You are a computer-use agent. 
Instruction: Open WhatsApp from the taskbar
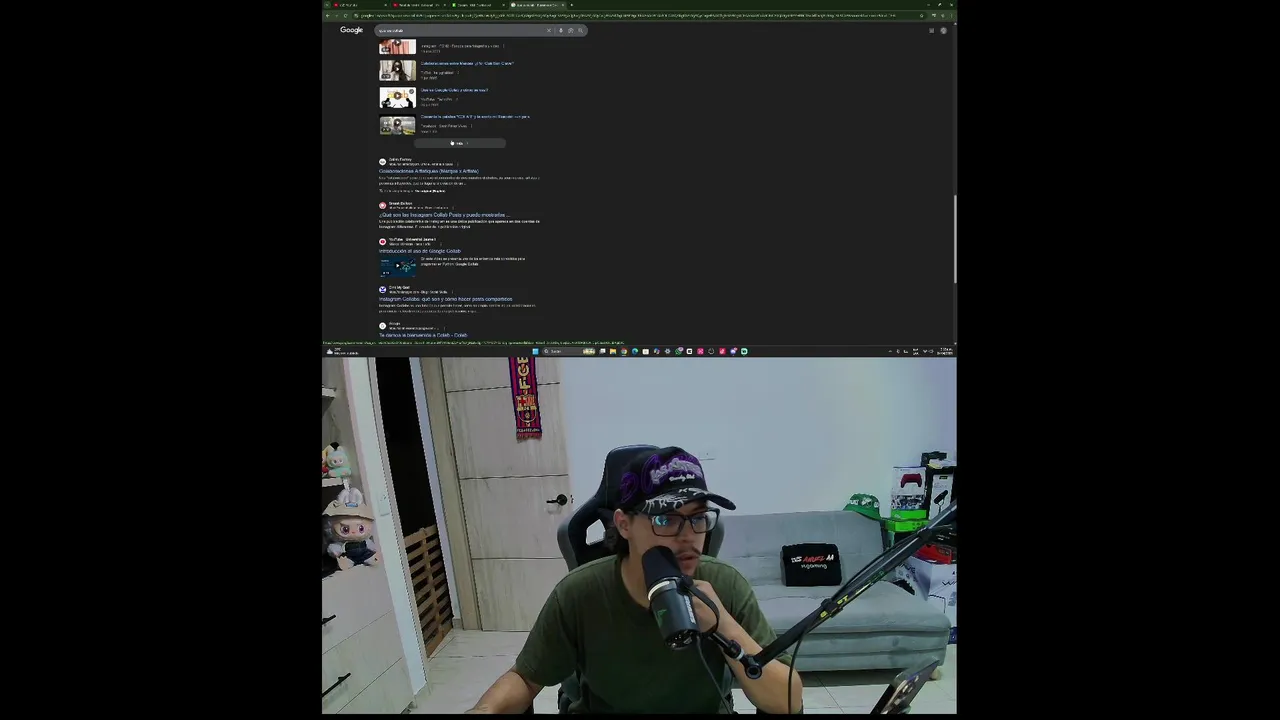point(678,351)
